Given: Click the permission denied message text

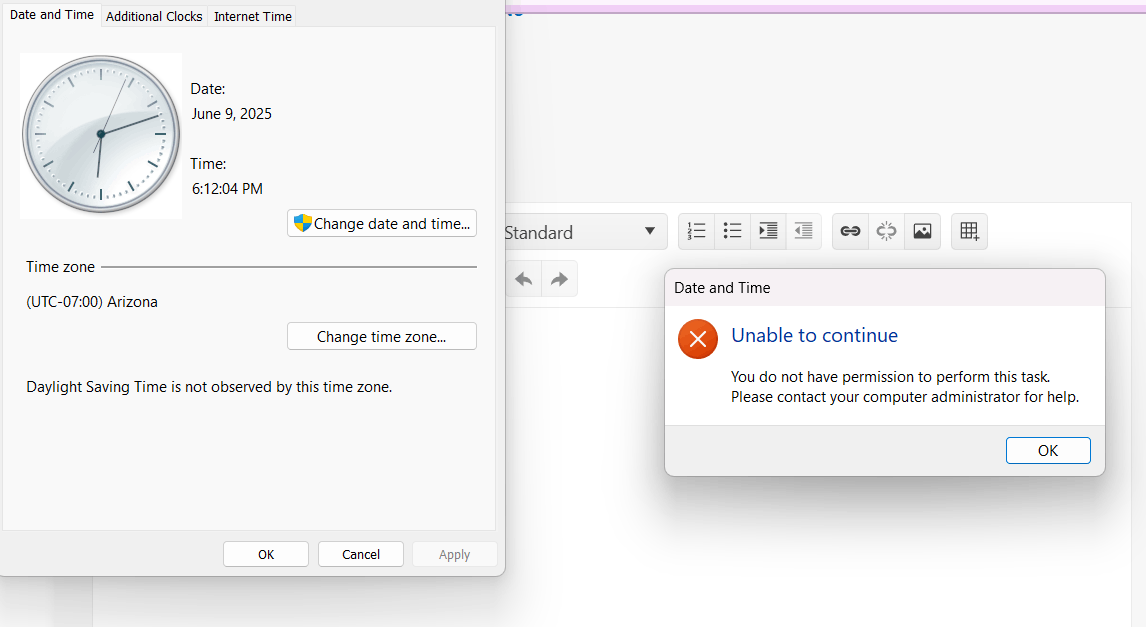Looking at the screenshot, I should click(905, 387).
